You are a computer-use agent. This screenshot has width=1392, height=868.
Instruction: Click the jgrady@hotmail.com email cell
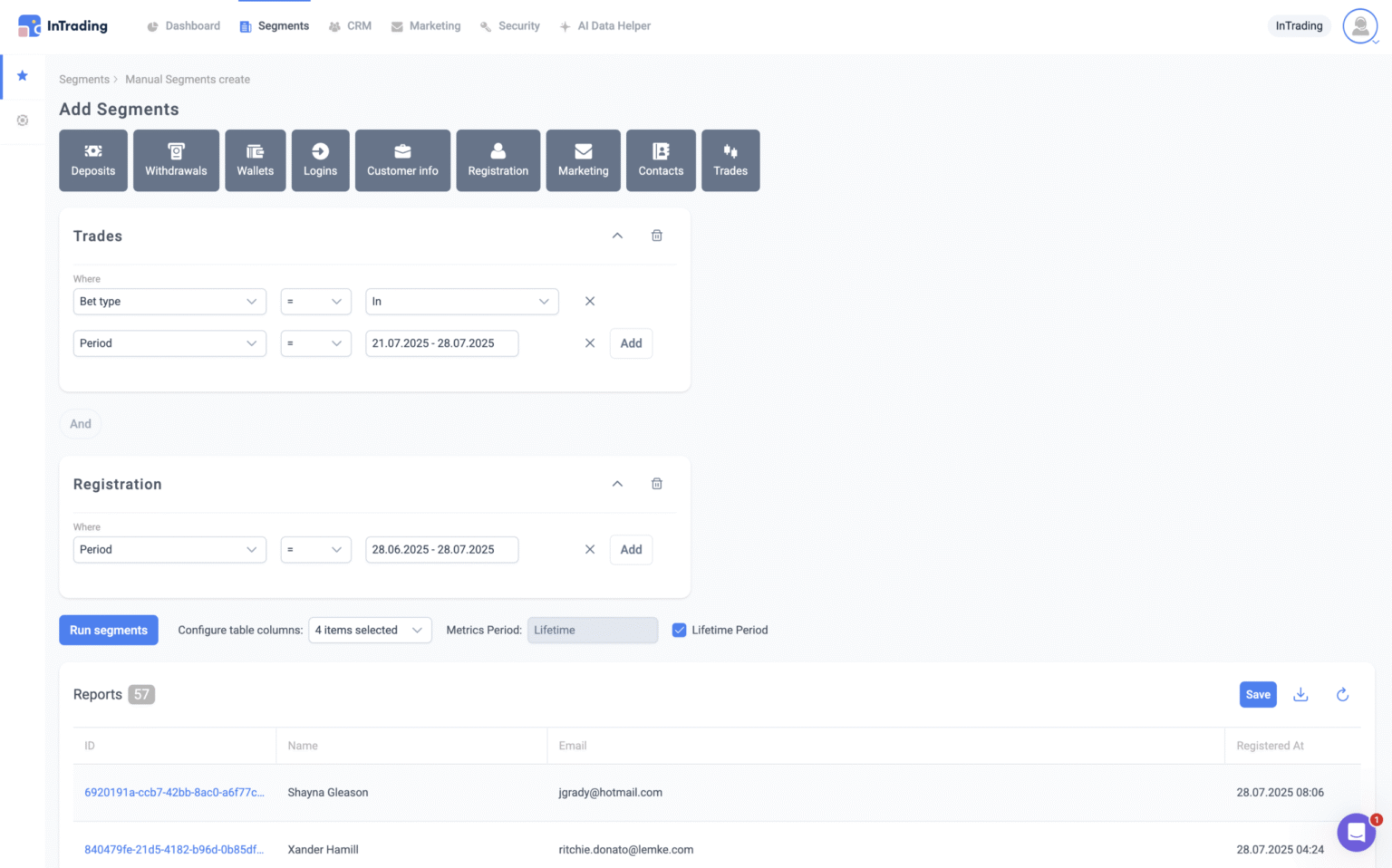pyautogui.click(x=610, y=793)
